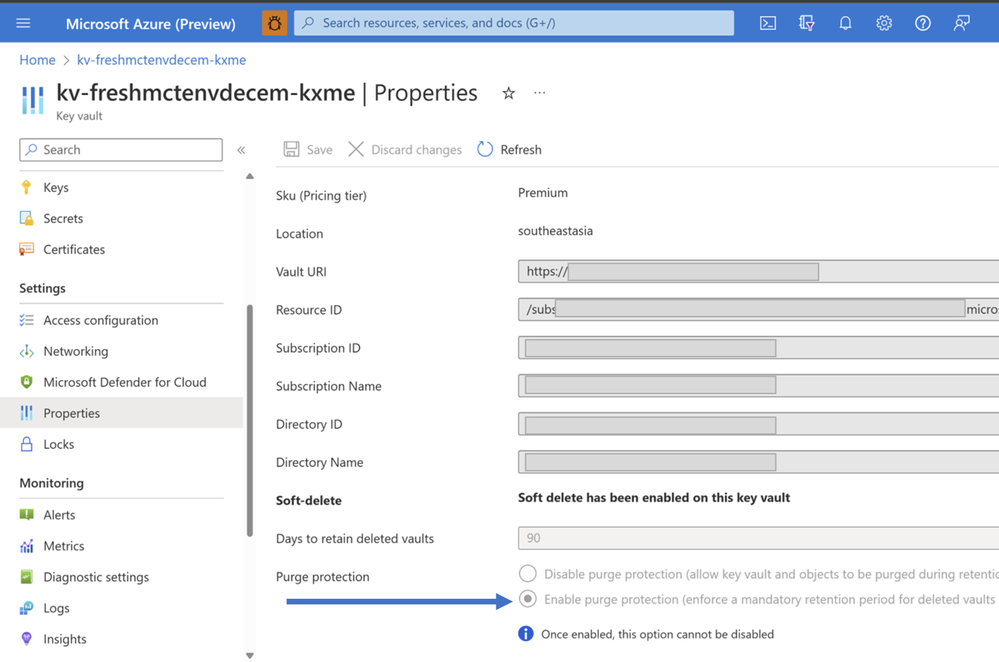Click the Resource ID field
999x662 pixels.
(x=758, y=310)
